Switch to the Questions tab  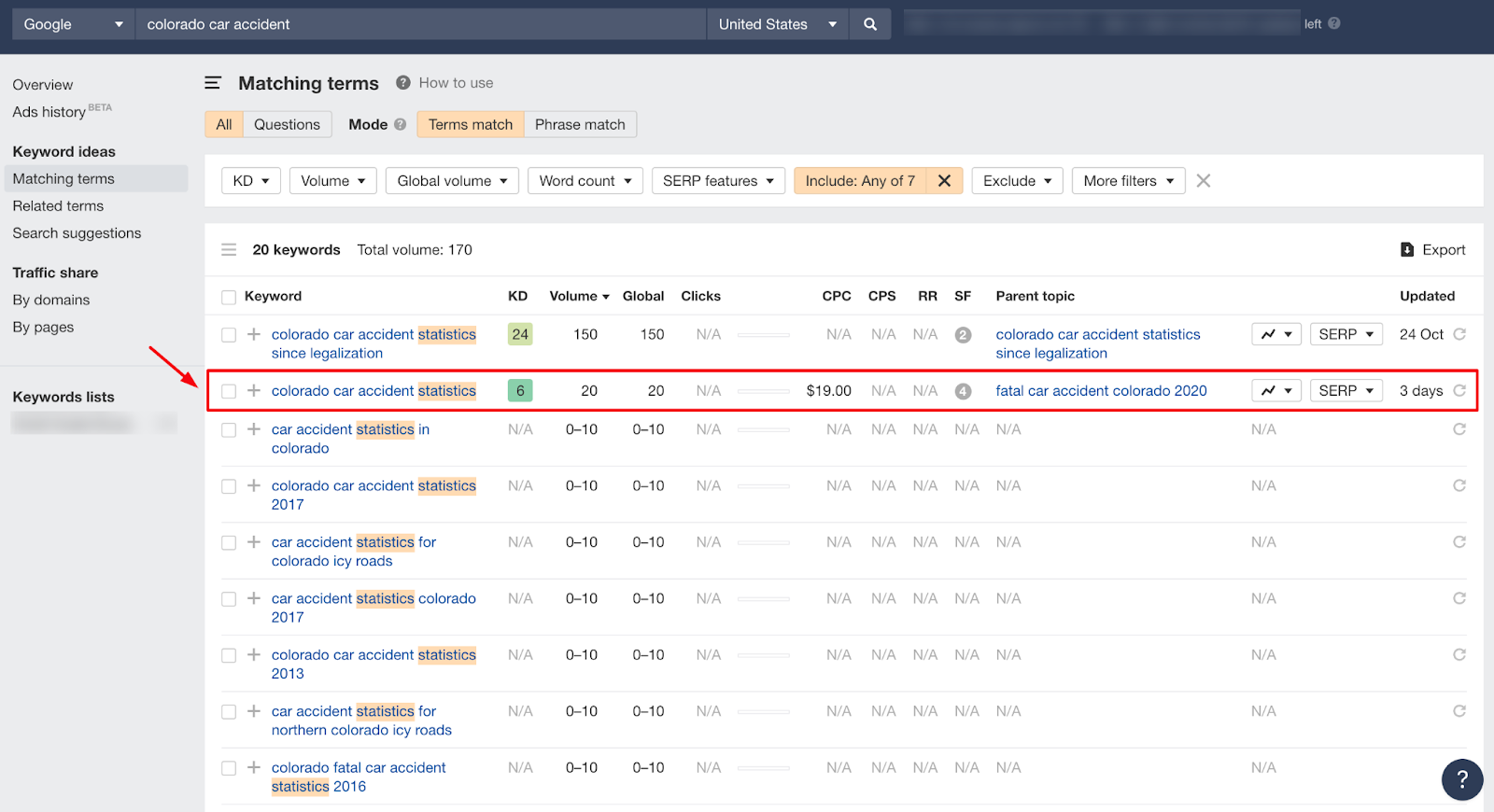(x=287, y=124)
